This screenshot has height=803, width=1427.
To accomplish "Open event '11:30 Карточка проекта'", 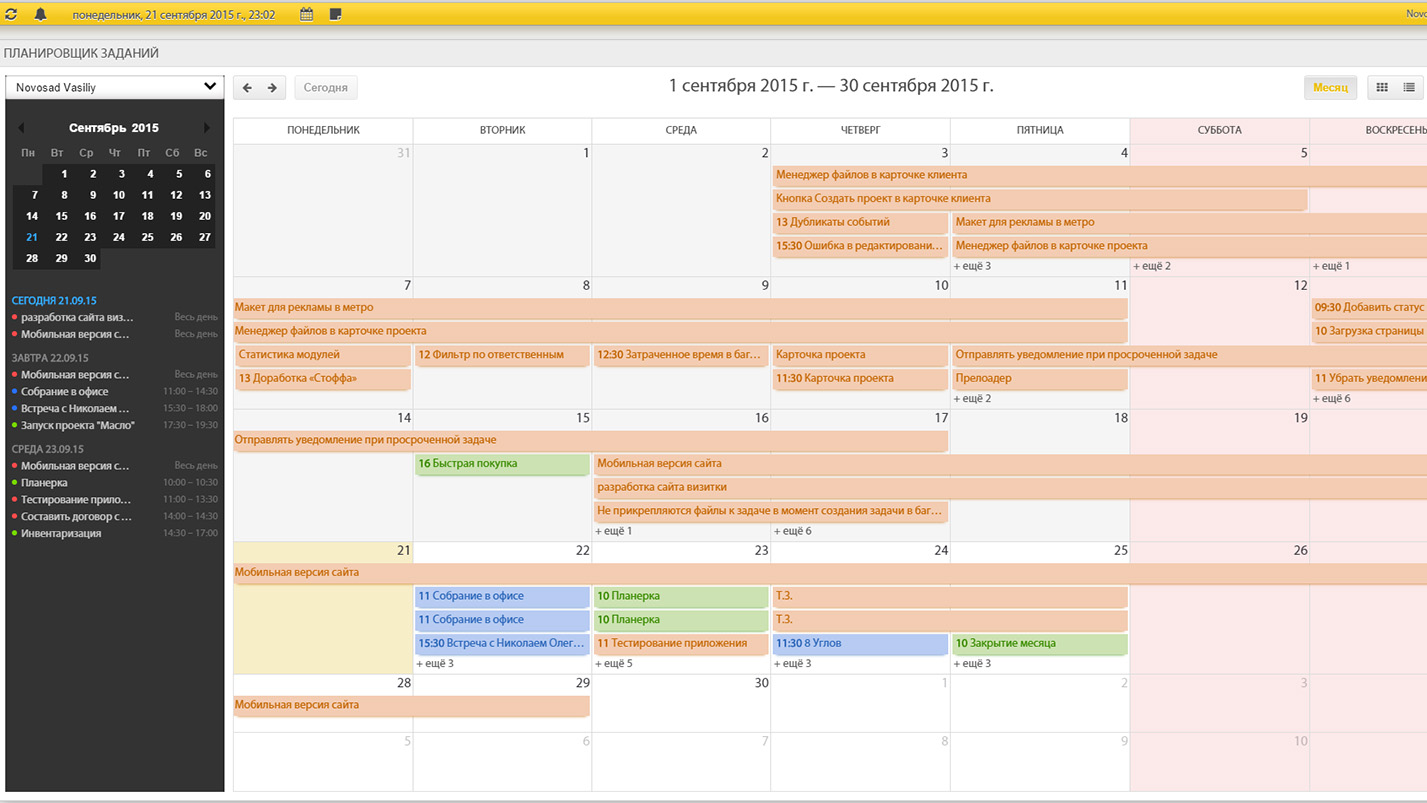I will pyautogui.click(x=860, y=379).
